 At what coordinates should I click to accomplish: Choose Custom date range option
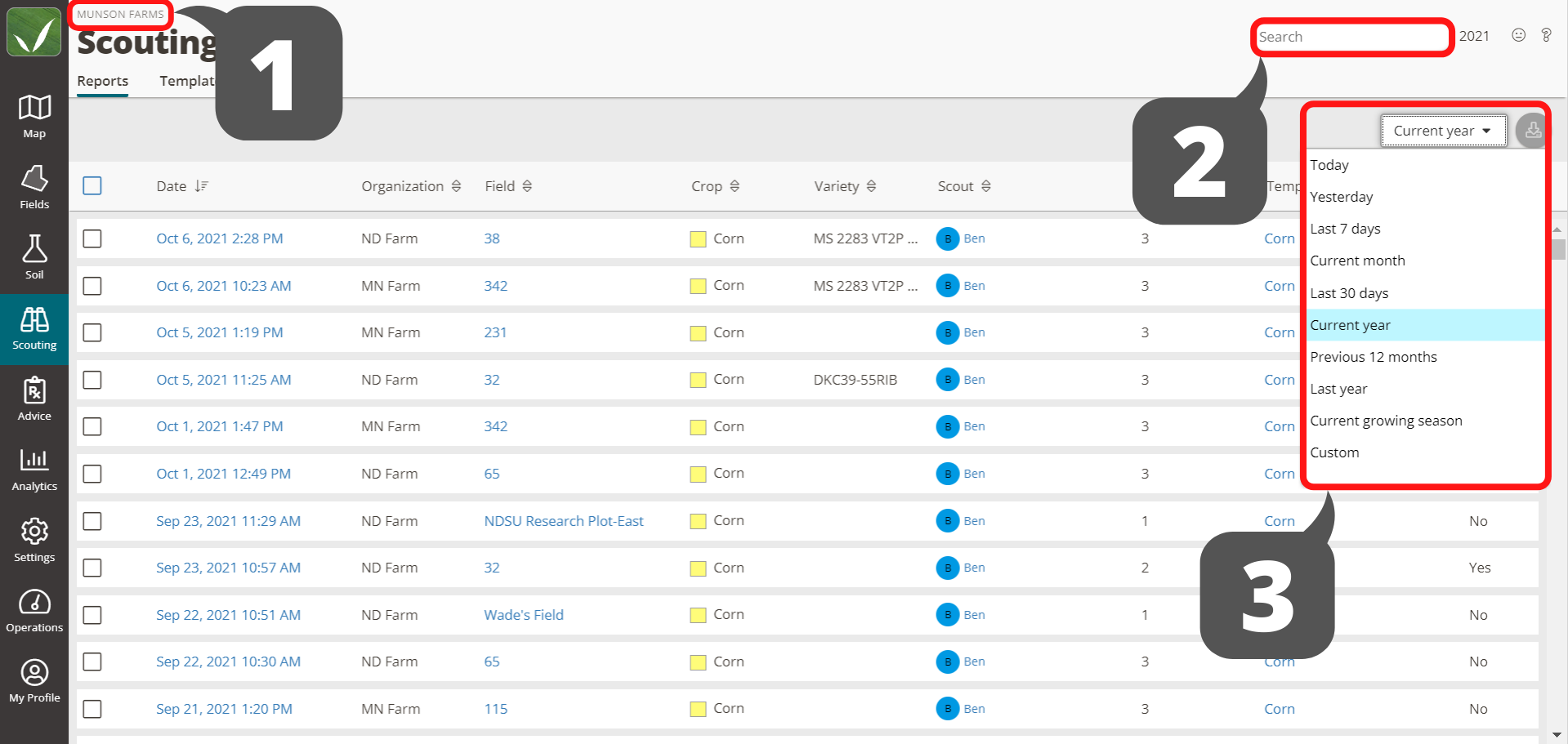pyautogui.click(x=1425, y=452)
